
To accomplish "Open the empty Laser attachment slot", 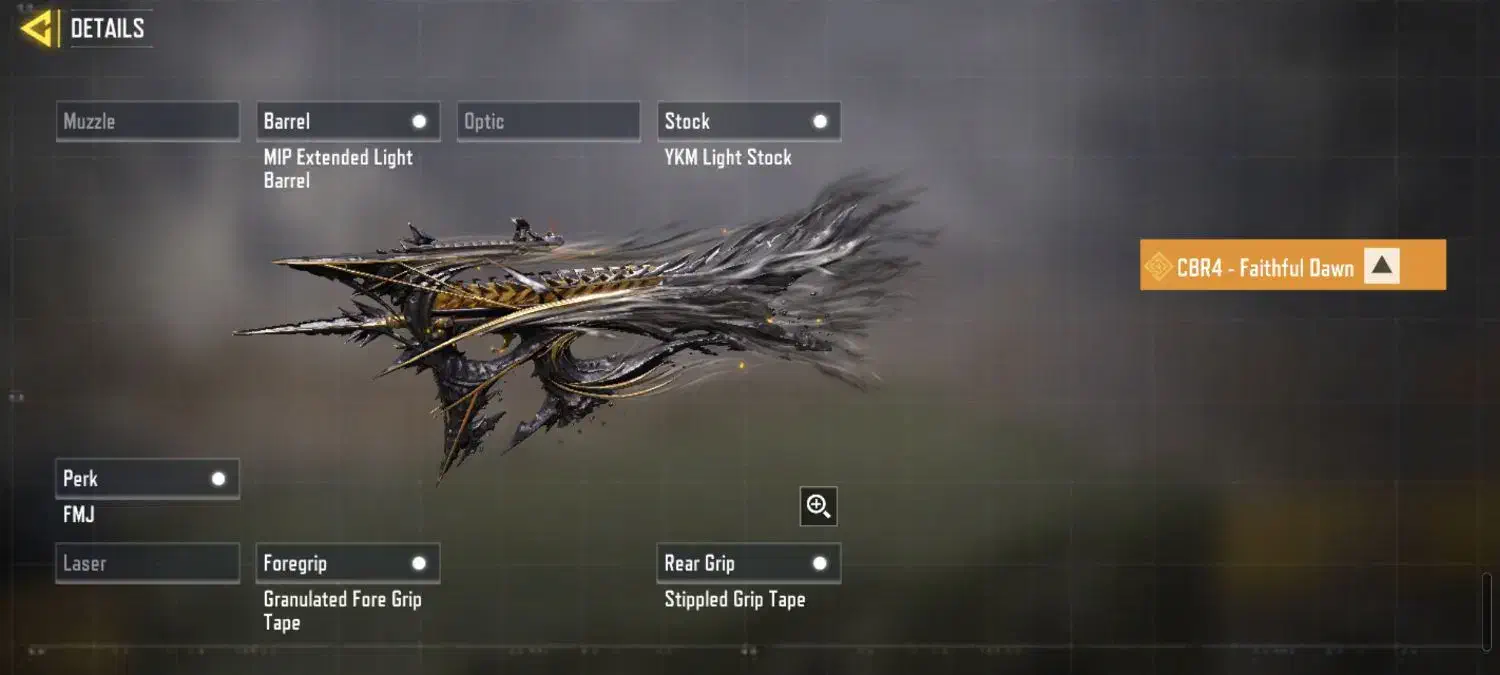I will coord(148,563).
